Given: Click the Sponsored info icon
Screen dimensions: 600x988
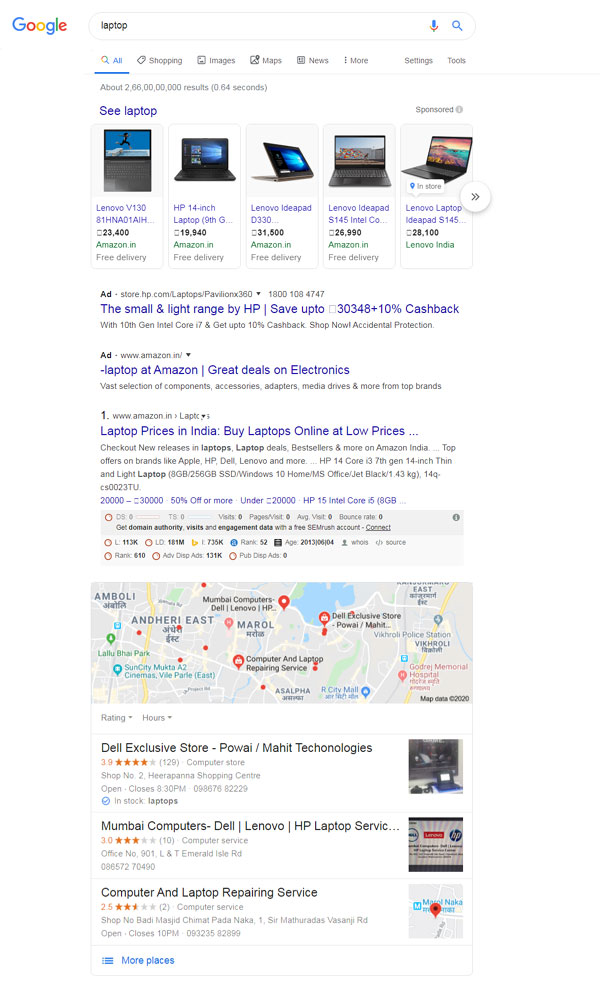Looking at the screenshot, I should [x=459, y=110].
